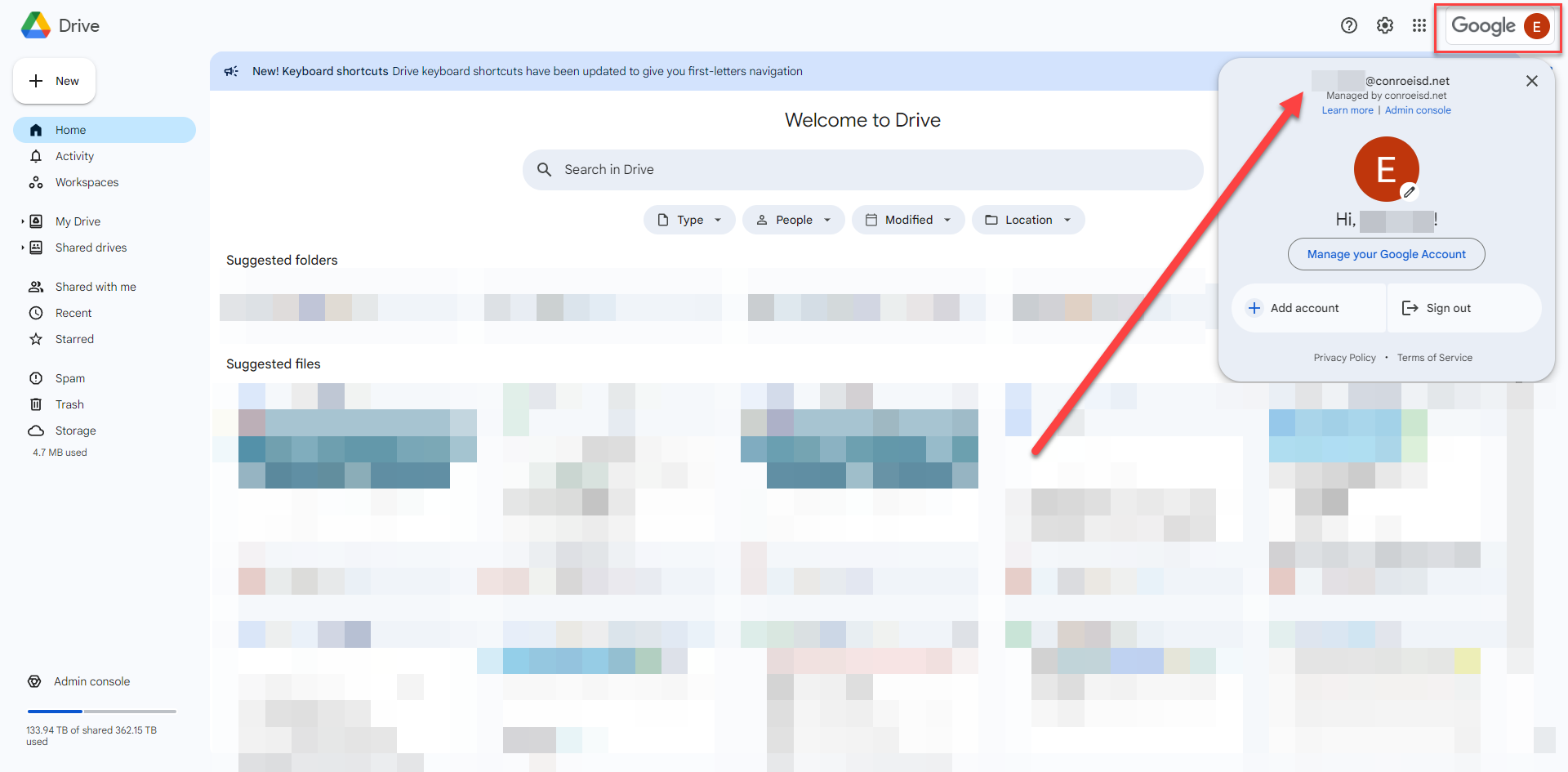This screenshot has width=1568, height=772.
Task: Open the Trash section
Action: 69,404
